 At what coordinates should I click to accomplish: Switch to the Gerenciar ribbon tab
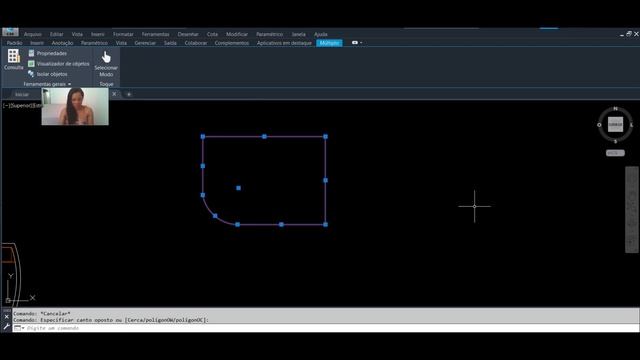(145, 43)
